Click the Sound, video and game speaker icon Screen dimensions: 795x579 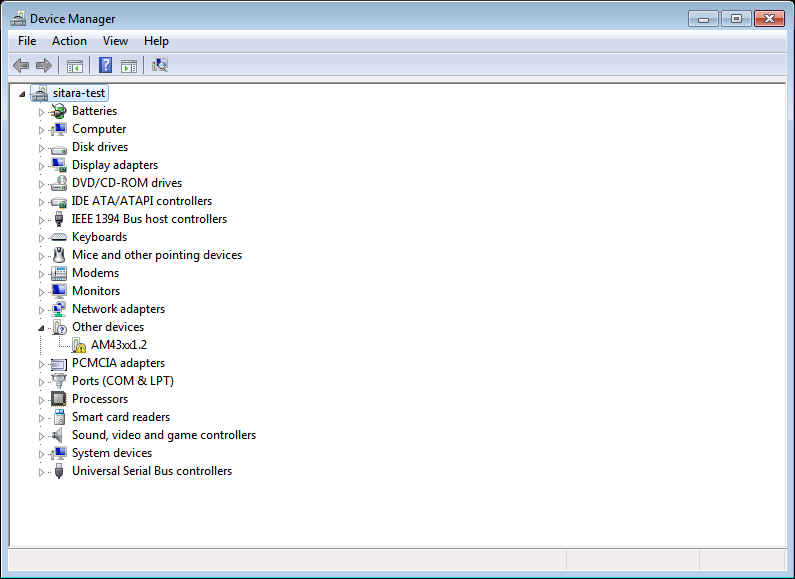coord(58,435)
